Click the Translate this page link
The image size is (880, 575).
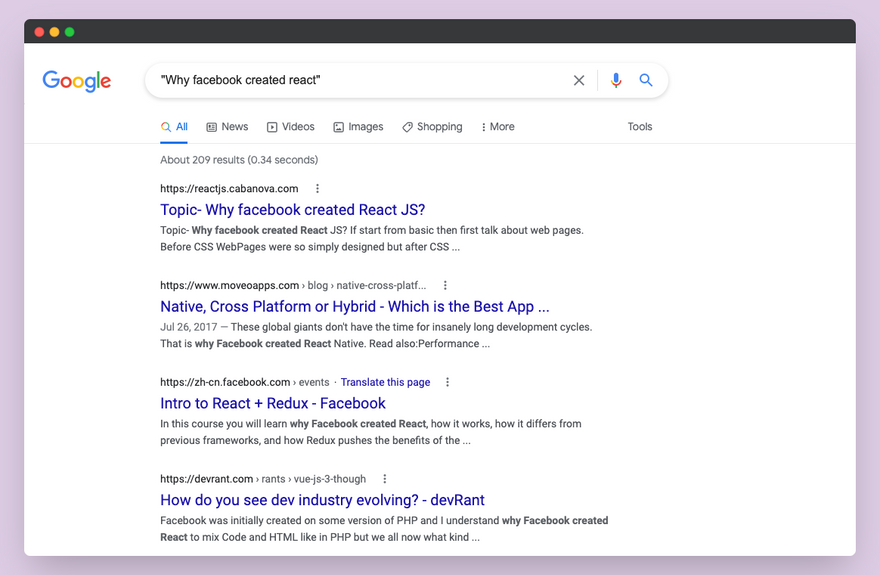click(385, 382)
